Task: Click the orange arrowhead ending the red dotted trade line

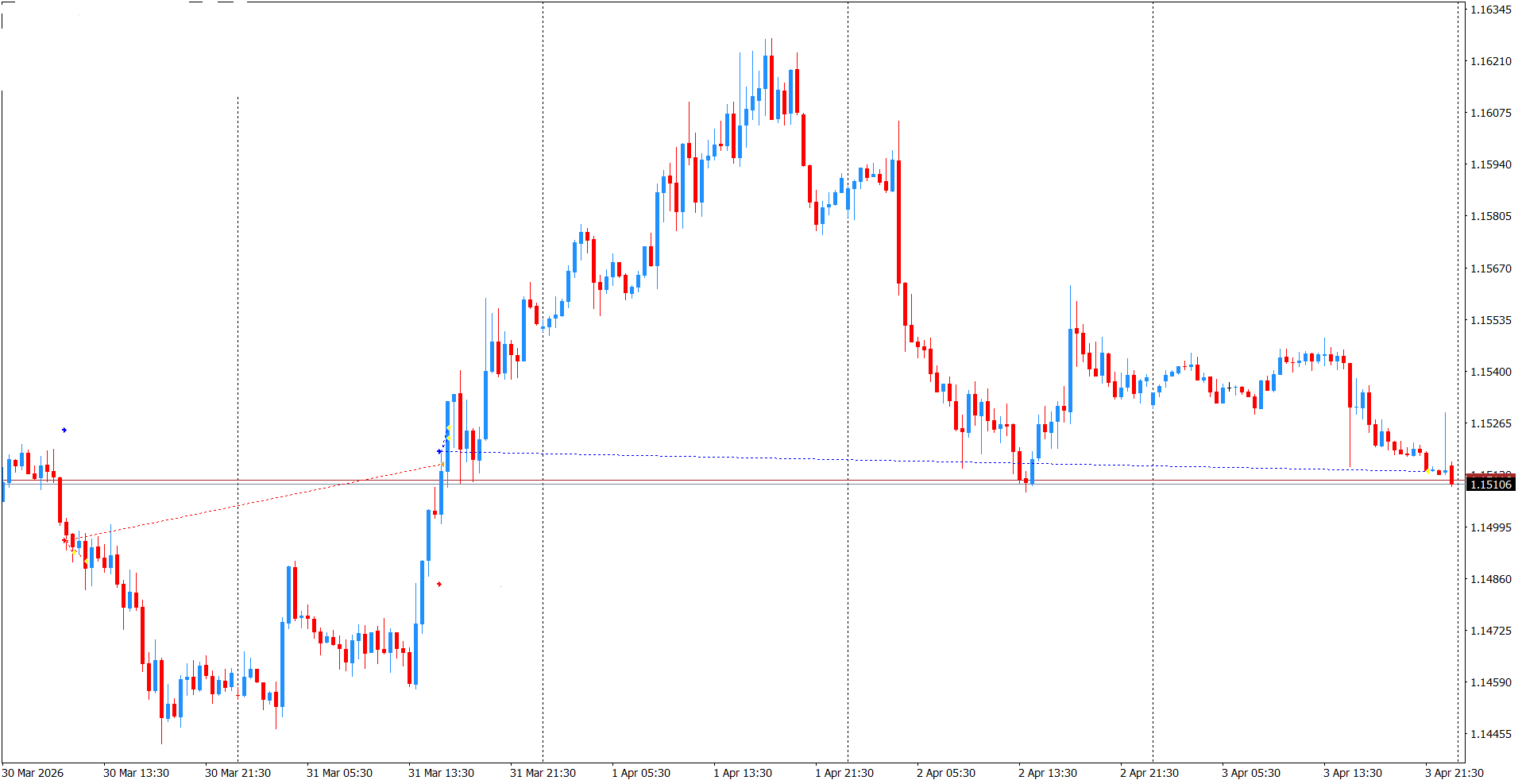Action: click(x=442, y=465)
